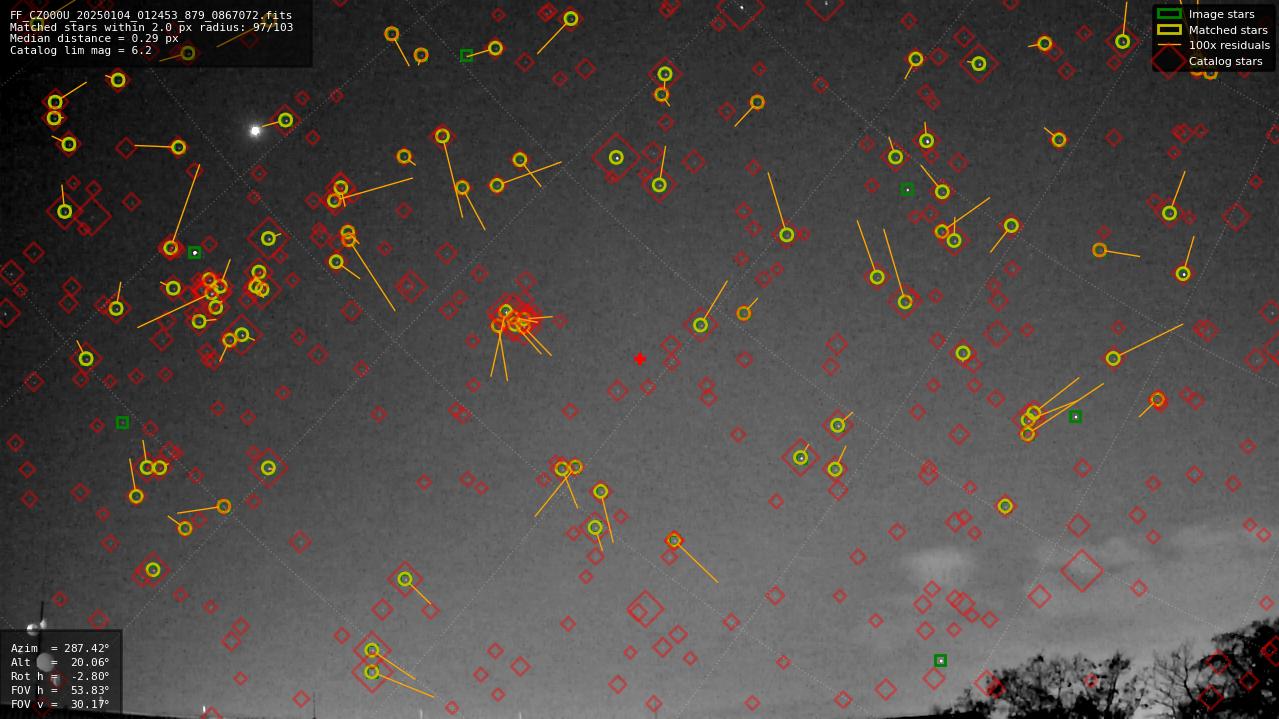Viewport: 1279px width, 719px height.
Task: Click the '100x residuals' legend label
Action: (x=1229, y=45)
